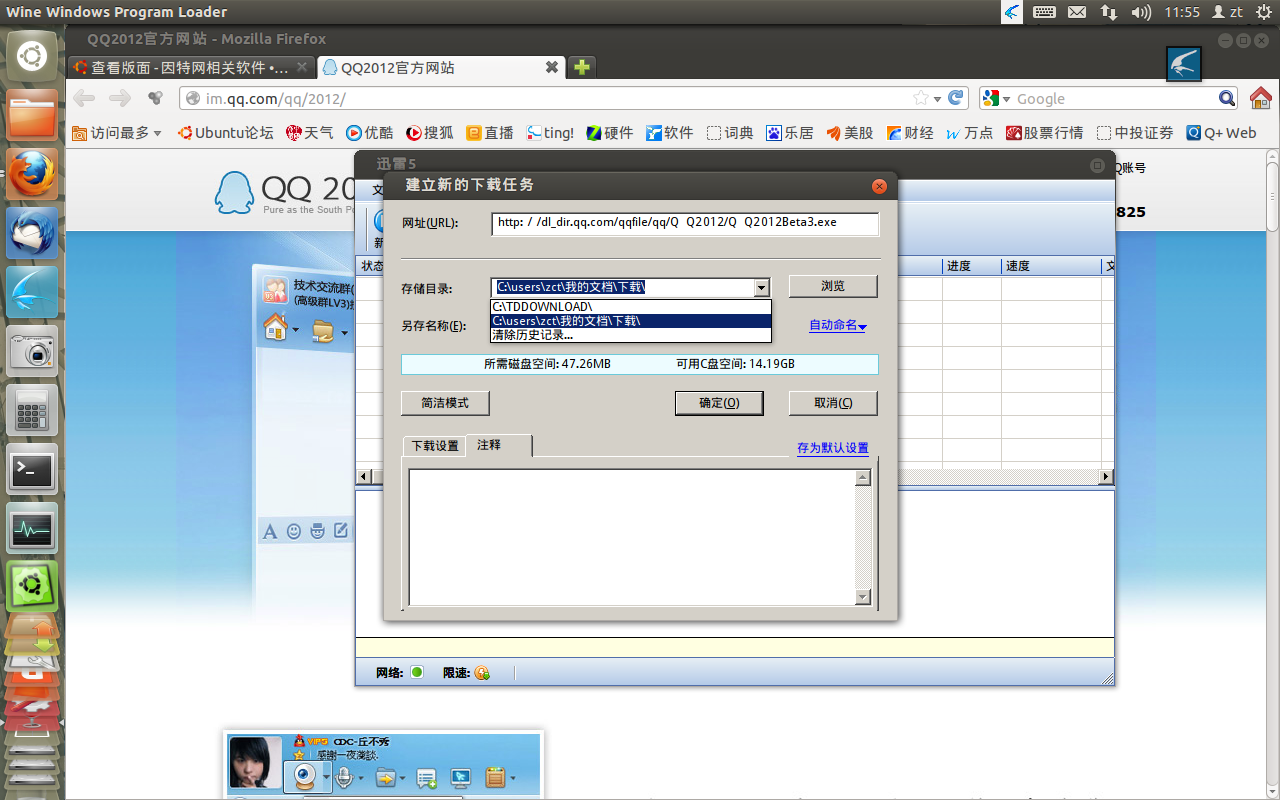Start QQ video call webcam icon
This screenshot has height=800, width=1280.
click(304, 776)
